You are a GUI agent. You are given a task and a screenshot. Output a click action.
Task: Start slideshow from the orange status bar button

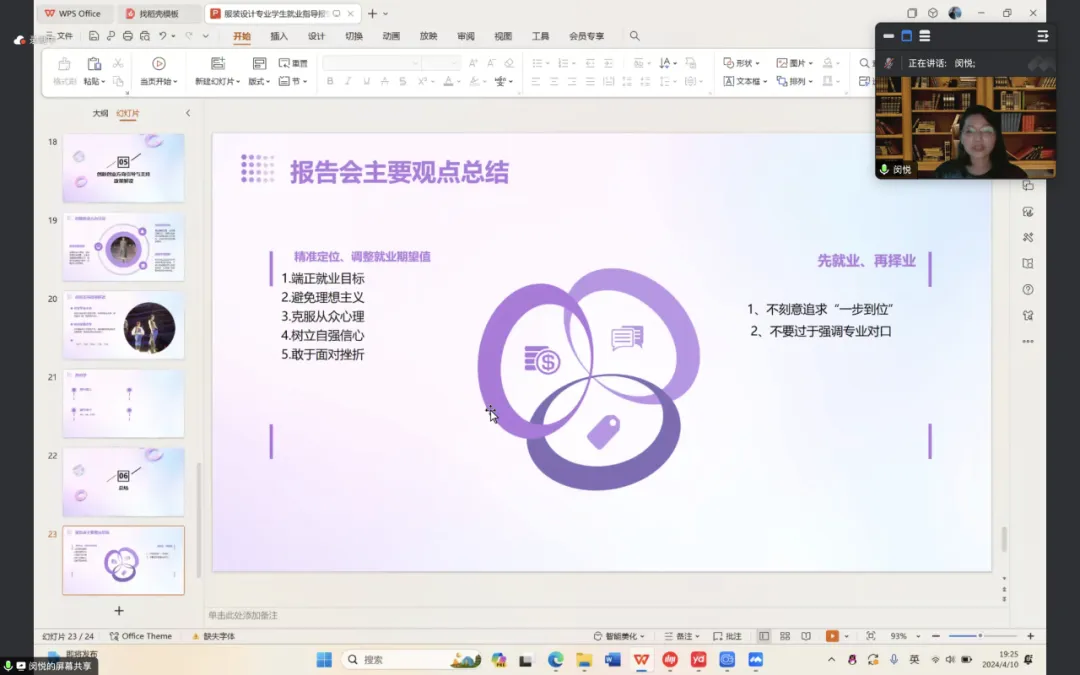(832, 636)
